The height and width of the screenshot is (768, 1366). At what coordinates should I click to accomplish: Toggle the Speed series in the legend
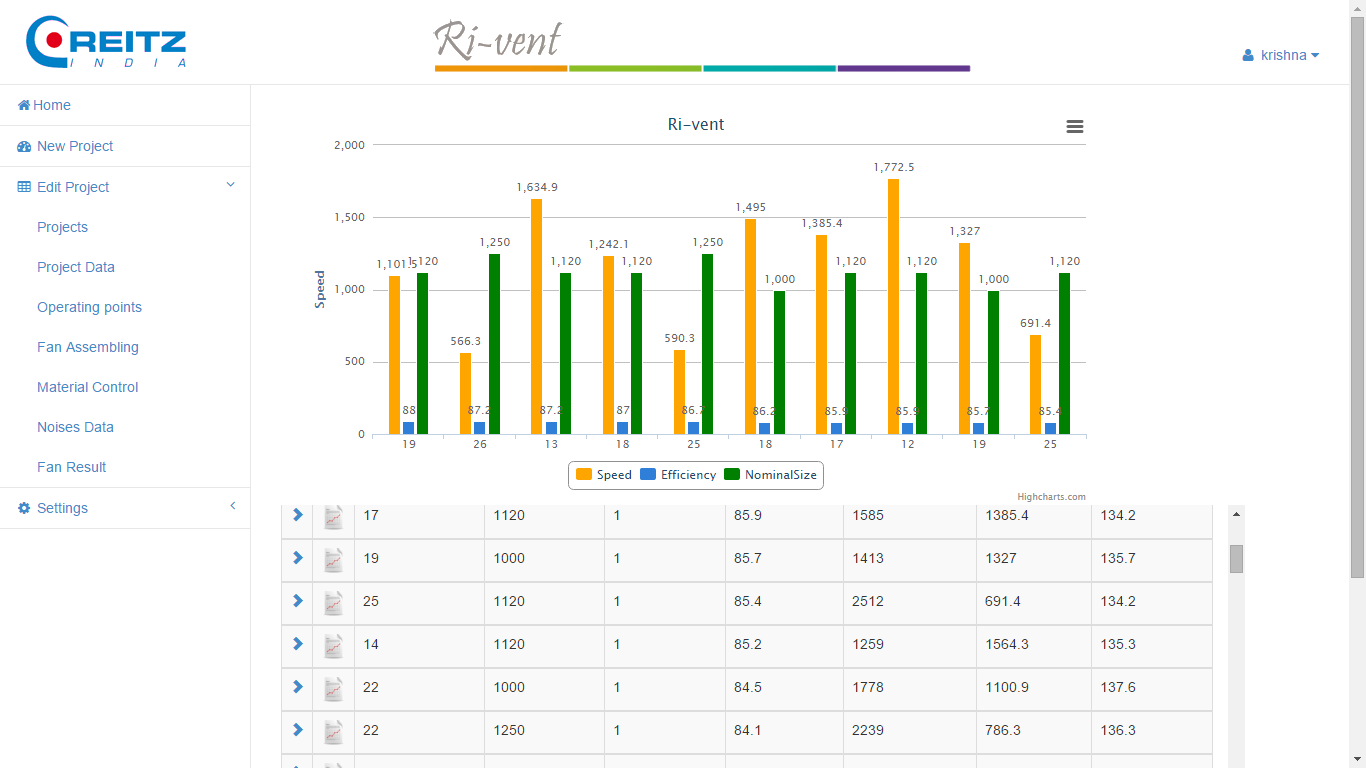pos(604,475)
